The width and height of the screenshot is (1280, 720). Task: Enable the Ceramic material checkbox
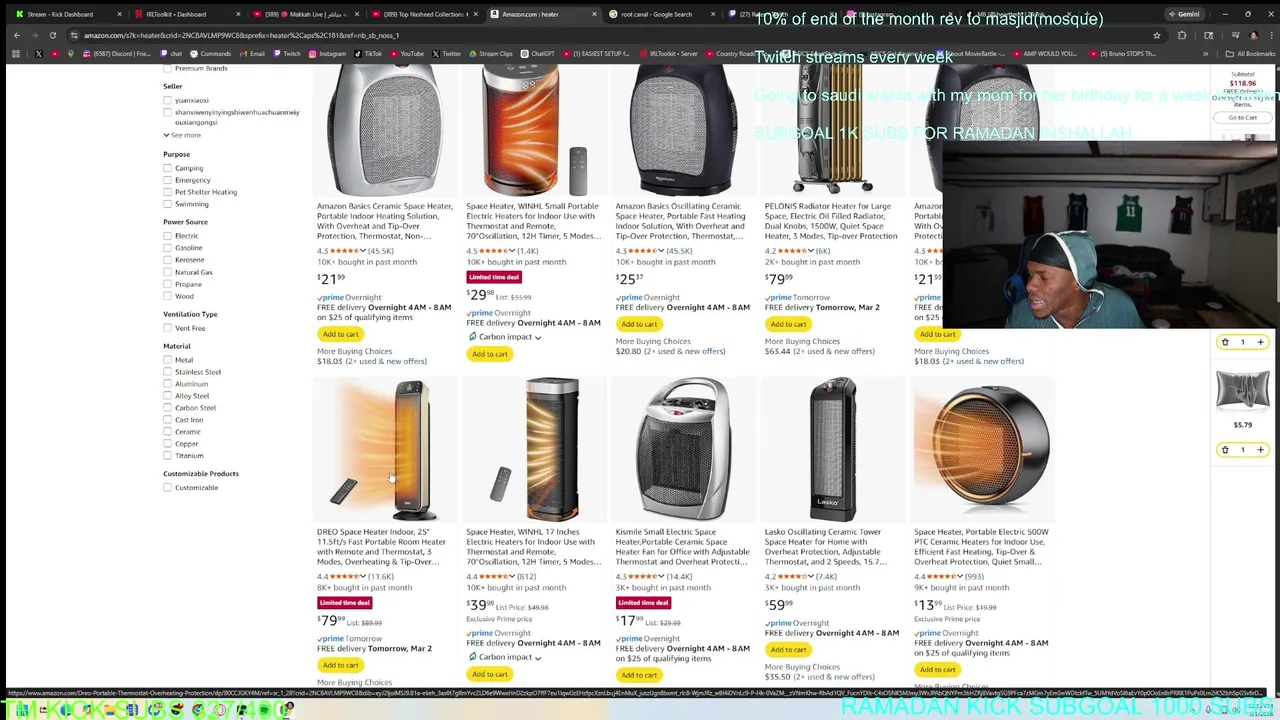click(168, 432)
